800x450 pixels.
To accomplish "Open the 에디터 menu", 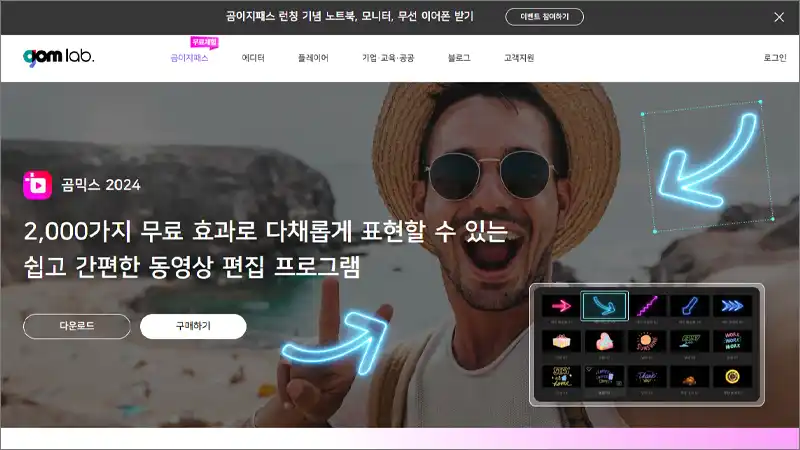I will pos(253,58).
